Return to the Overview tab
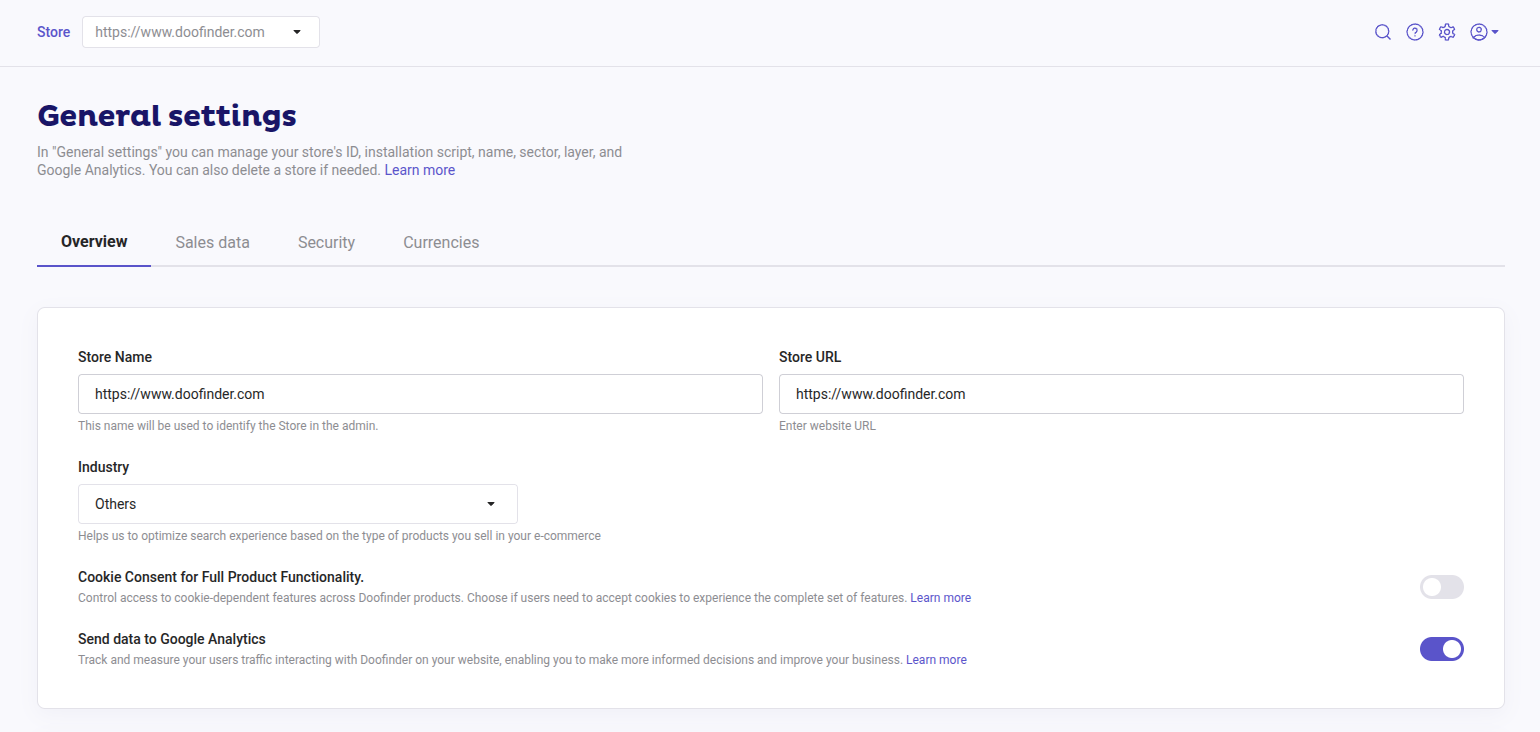Image resolution: width=1540 pixels, height=732 pixels. pyautogui.click(x=93, y=242)
